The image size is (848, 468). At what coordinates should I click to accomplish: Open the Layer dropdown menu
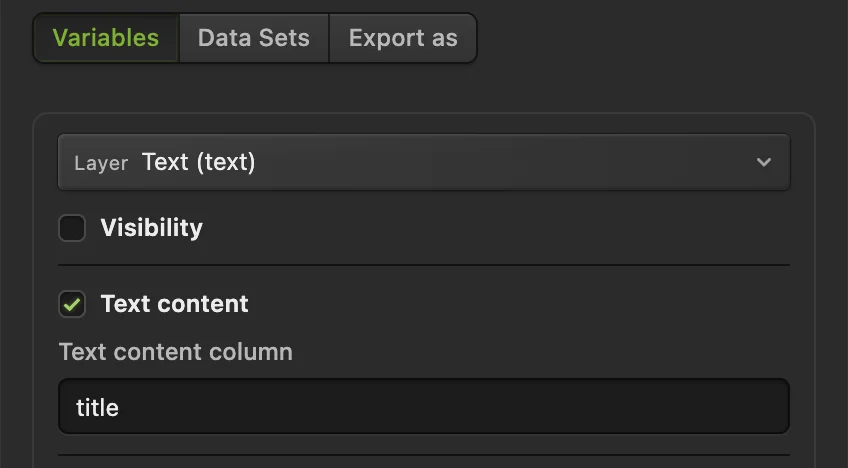point(424,162)
